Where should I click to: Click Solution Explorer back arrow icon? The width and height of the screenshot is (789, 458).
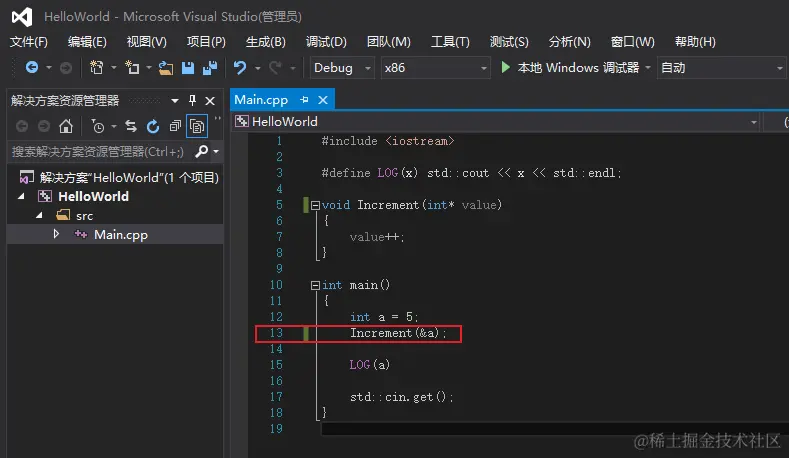pyautogui.click(x=22, y=126)
